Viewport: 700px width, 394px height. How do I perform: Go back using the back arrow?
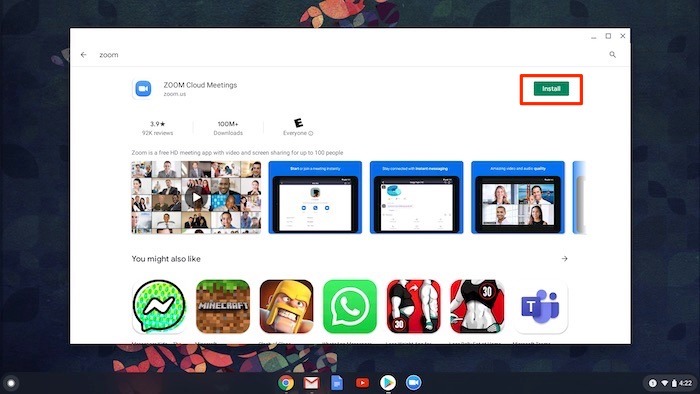click(x=83, y=54)
